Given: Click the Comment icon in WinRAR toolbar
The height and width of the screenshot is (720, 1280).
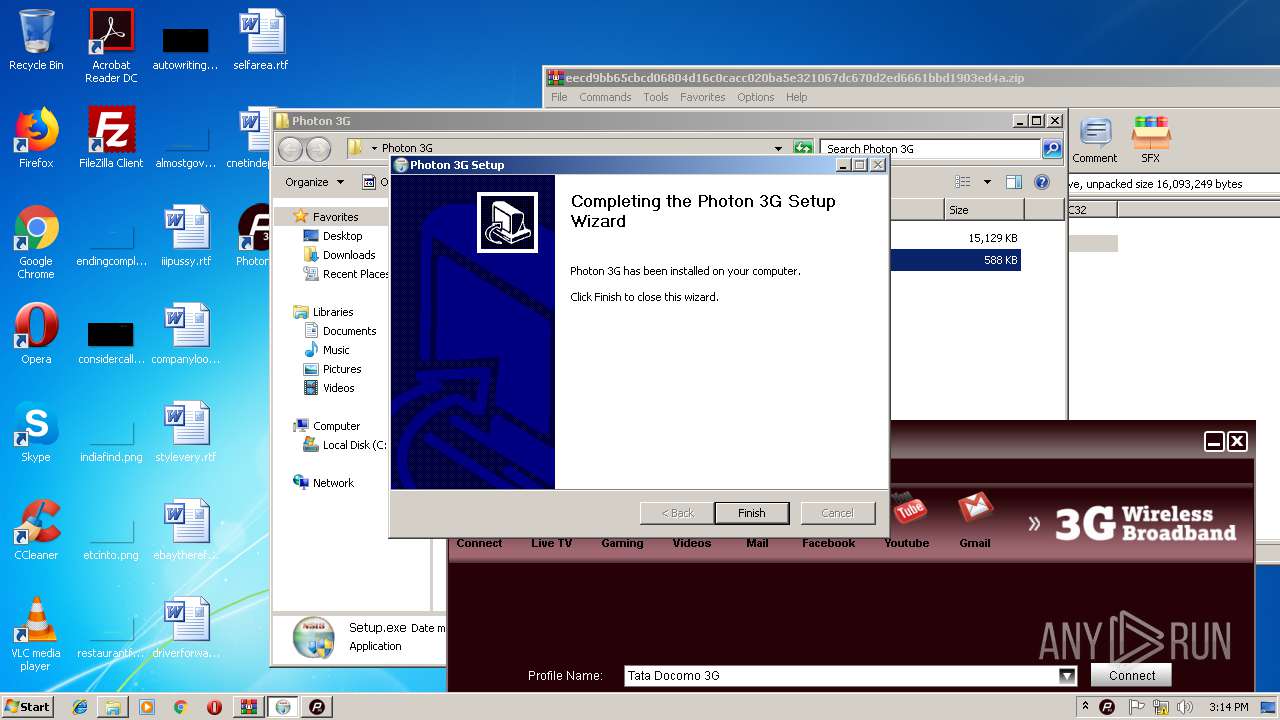Looking at the screenshot, I should (1095, 140).
